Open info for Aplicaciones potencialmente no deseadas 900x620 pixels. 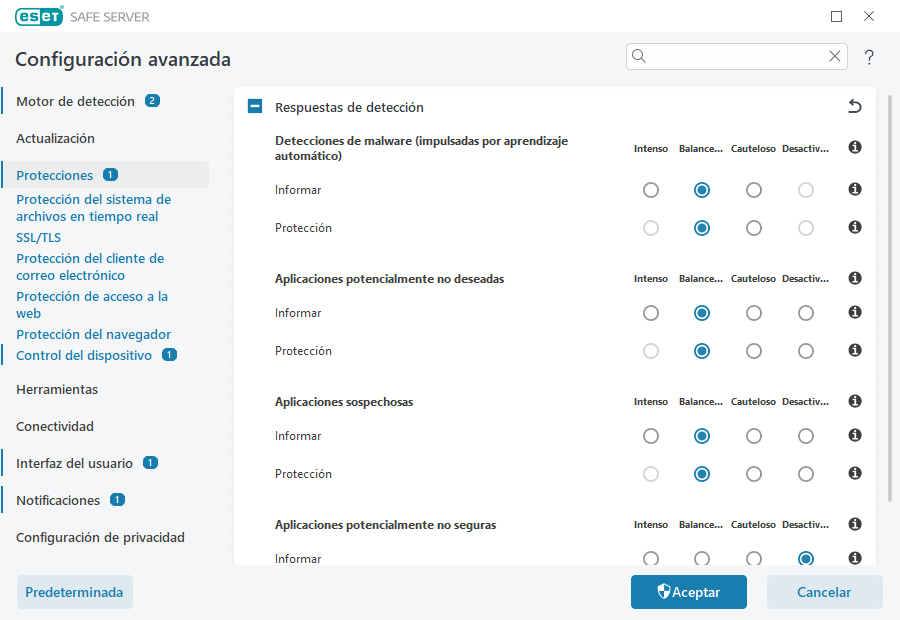point(855,278)
